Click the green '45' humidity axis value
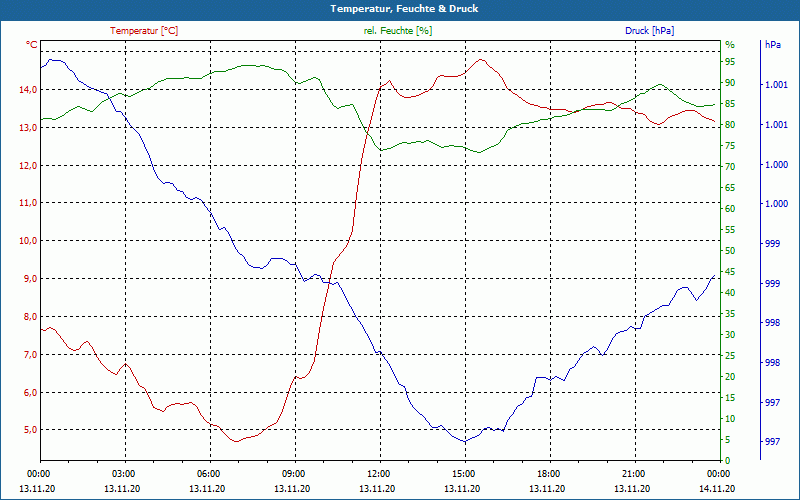This screenshot has height=500, width=800. click(x=730, y=271)
